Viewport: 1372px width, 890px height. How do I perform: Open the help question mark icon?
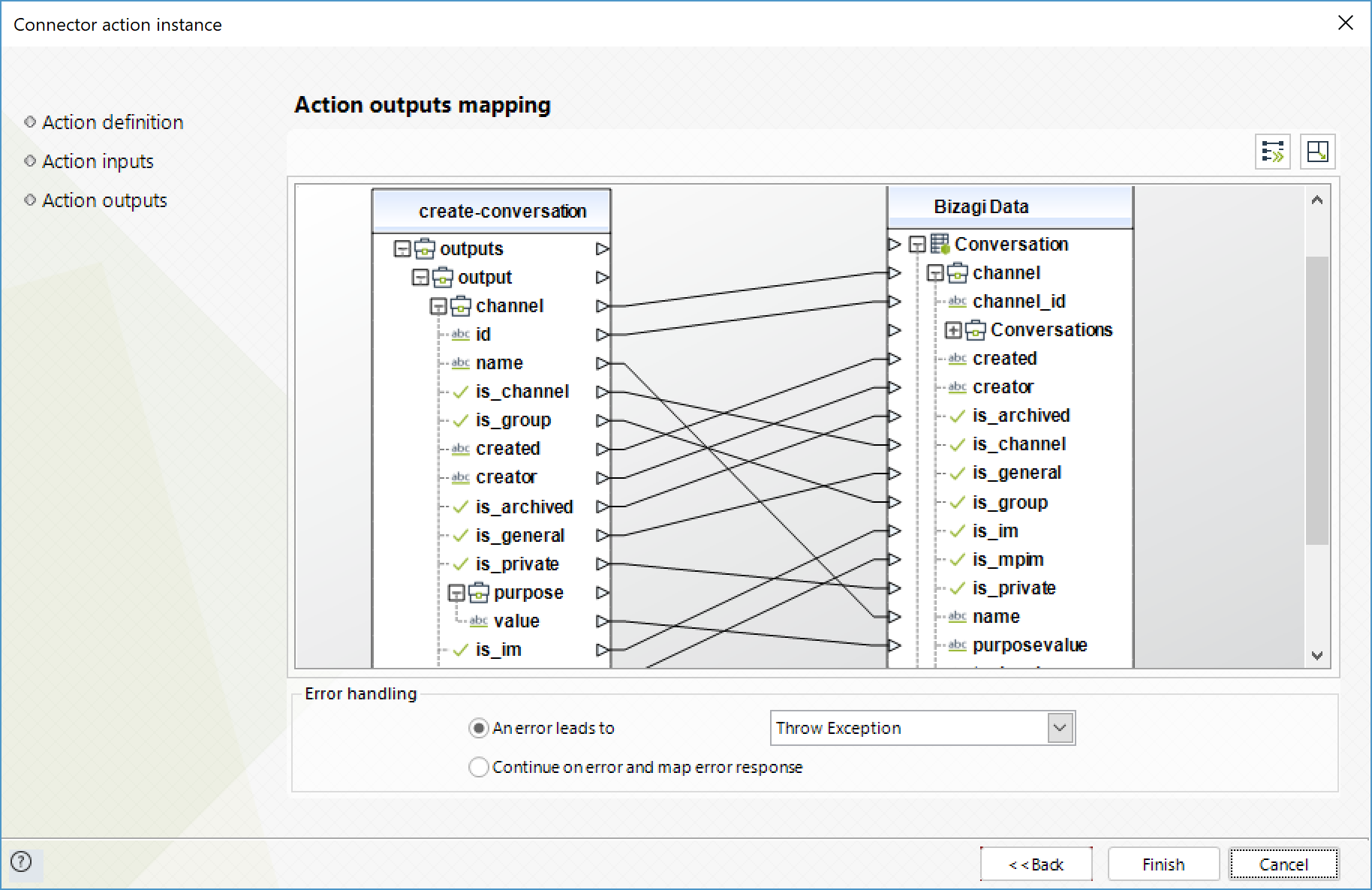(x=22, y=861)
